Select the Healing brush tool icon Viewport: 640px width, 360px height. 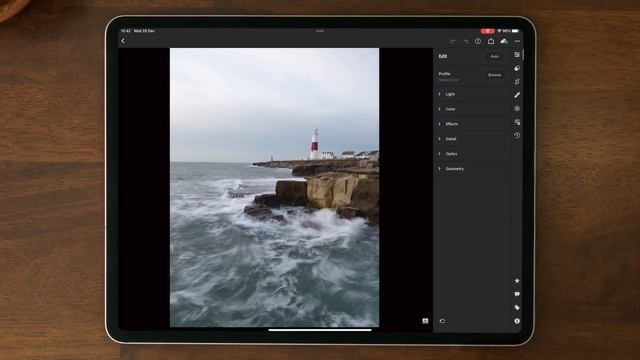pyautogui.click(x=517, y=95)
